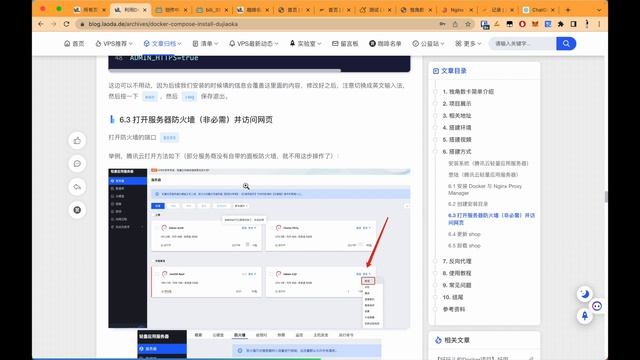Open the extensions puzzle-piece menu

pos(561,24)
